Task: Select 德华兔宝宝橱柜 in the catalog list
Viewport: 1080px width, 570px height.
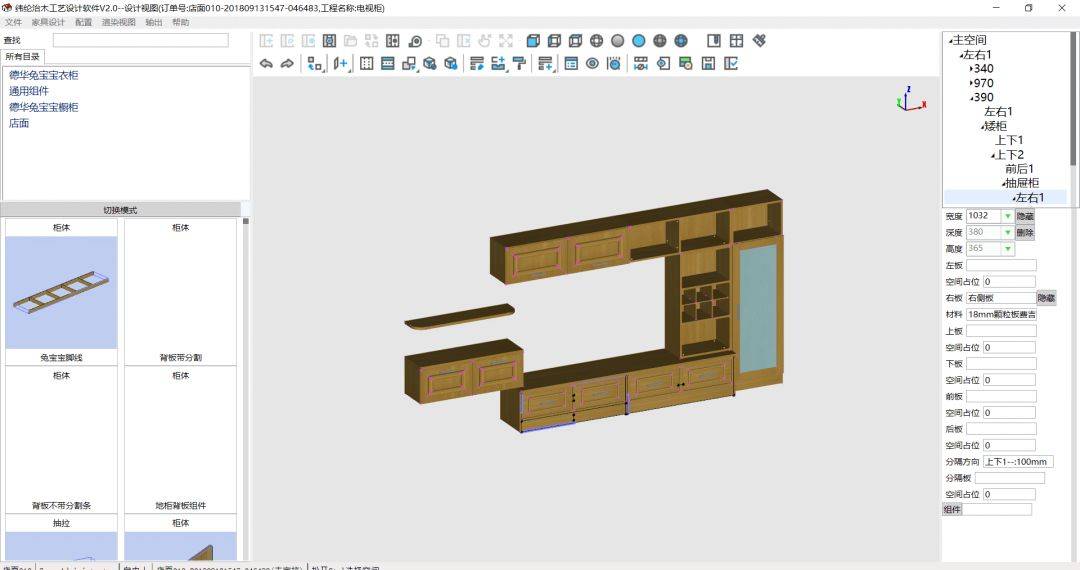Action: 44,107
